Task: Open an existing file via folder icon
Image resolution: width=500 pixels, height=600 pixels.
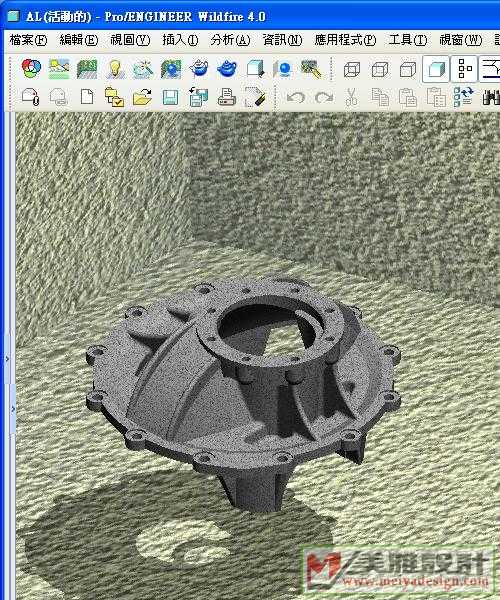Action: click(x=142, y=97)
